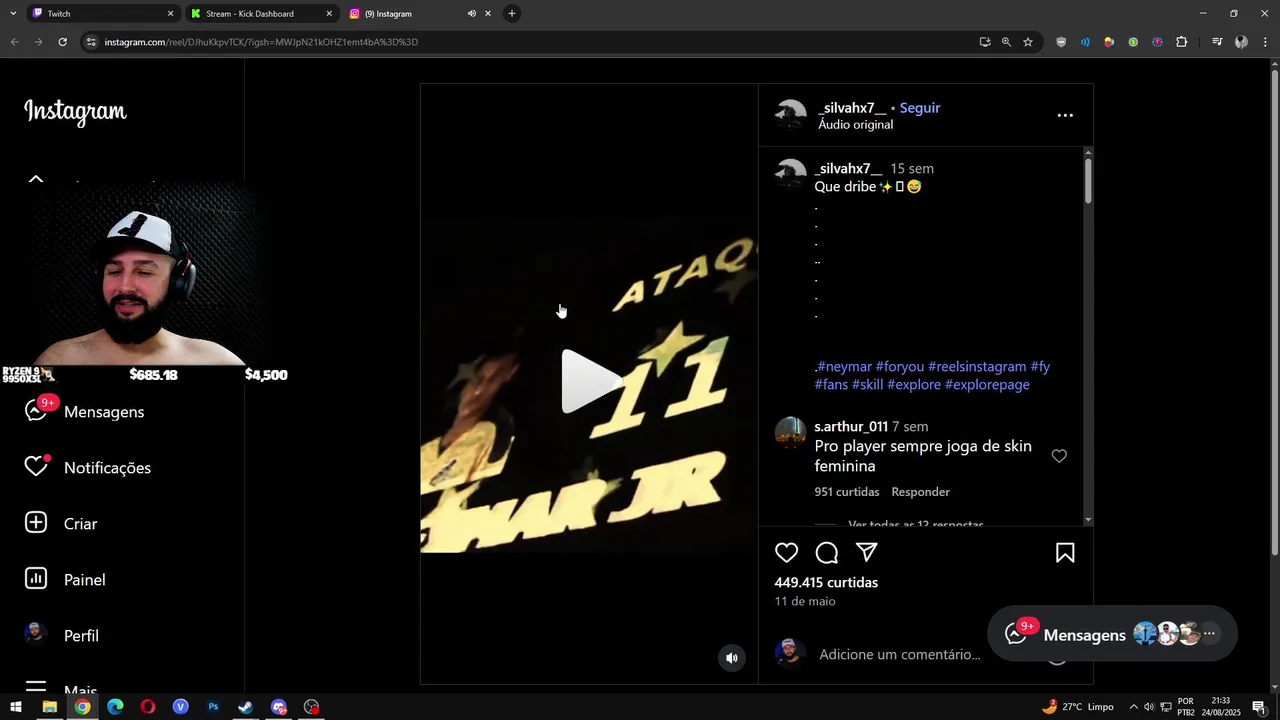This screenshot has width=1280, height=720.
Task: View who liked: 449.415 curtidas
Action: point(826,583)
